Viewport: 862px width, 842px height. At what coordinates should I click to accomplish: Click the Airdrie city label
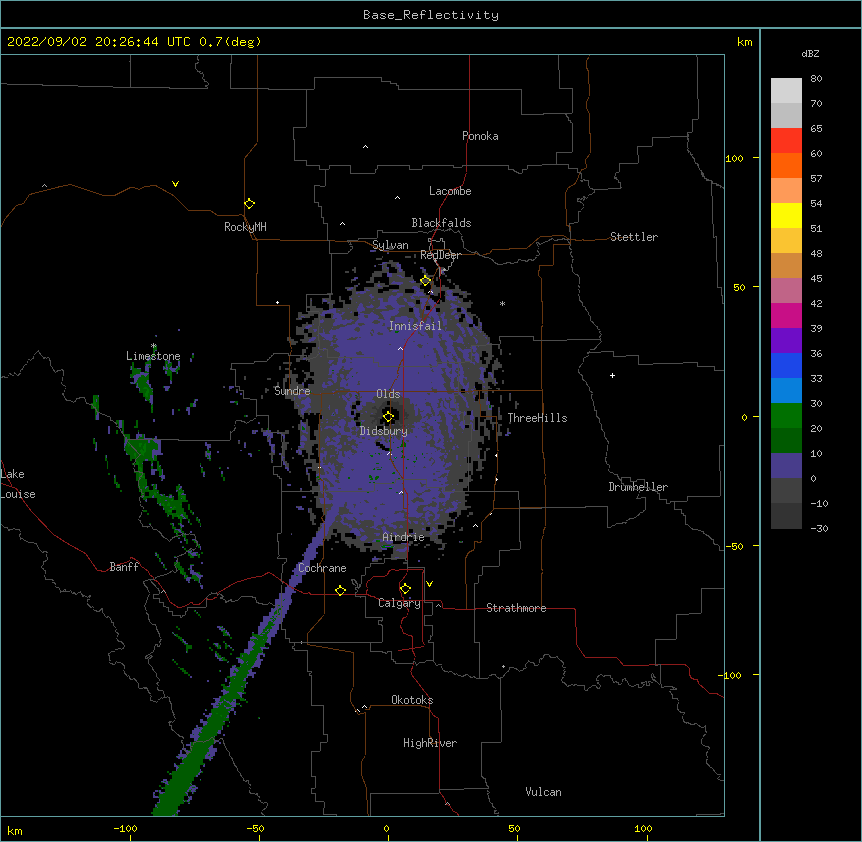(x=403, y=537)
